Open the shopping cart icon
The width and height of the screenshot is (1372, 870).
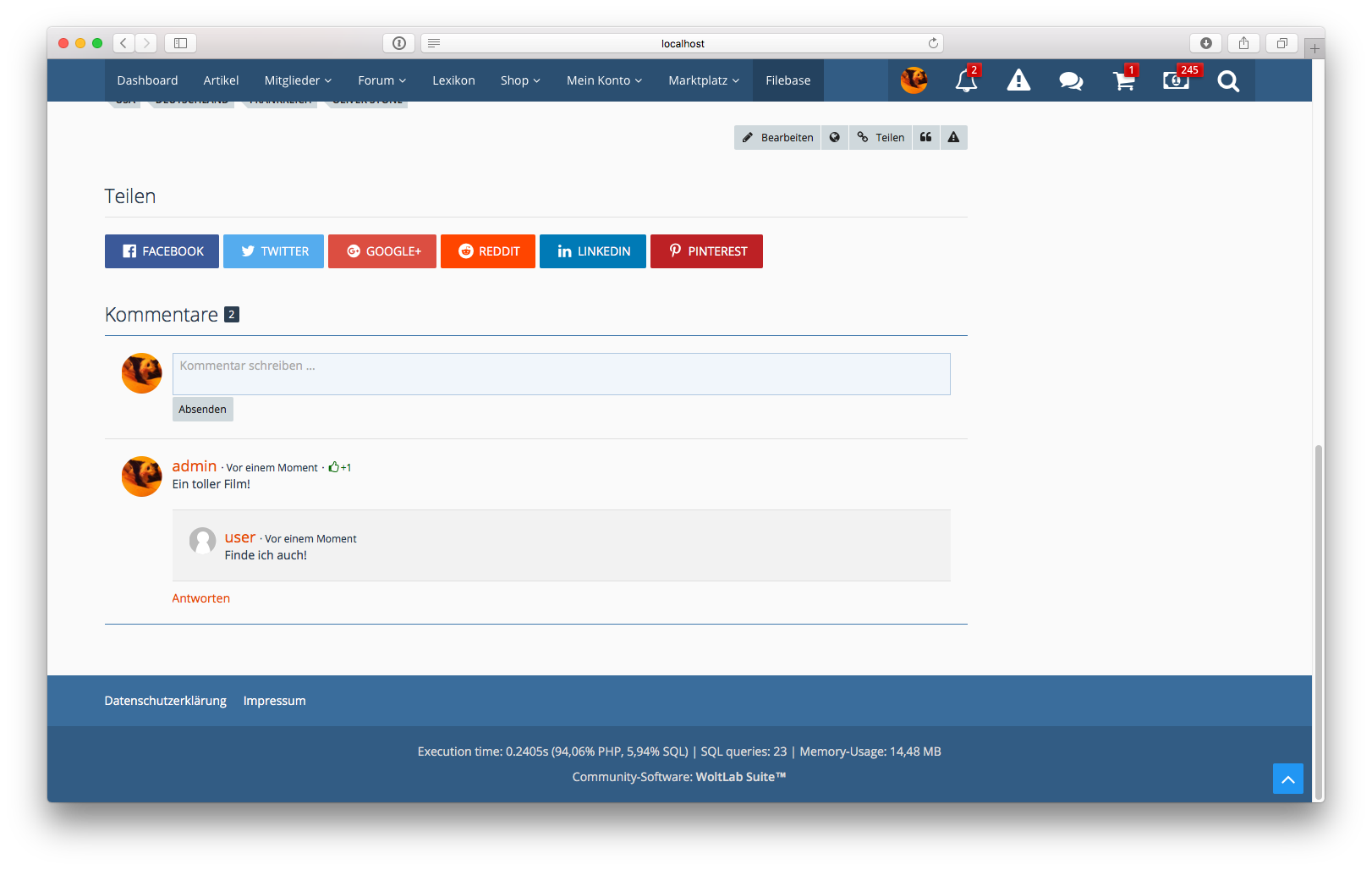(x=1123, y=81)
